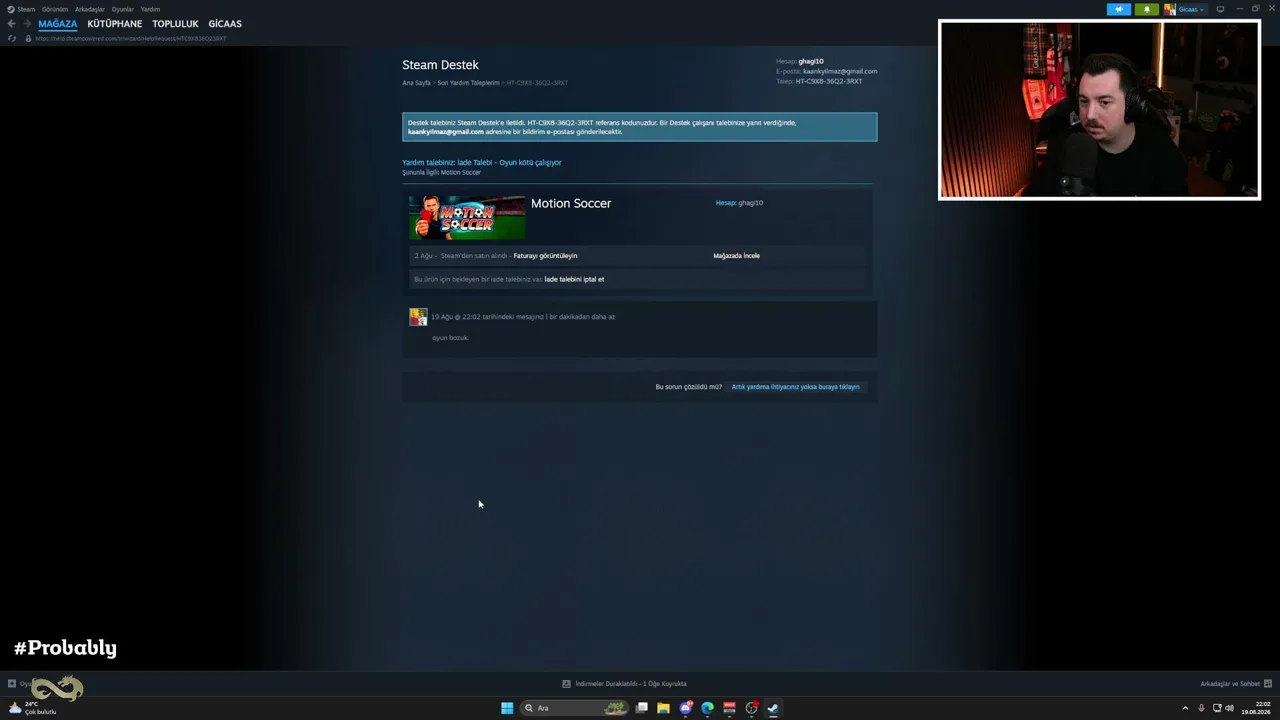The width and height of the screenshot is (1280, 720).
Task: Open the blue megaphone announcements button
Action: (1118, 9)
